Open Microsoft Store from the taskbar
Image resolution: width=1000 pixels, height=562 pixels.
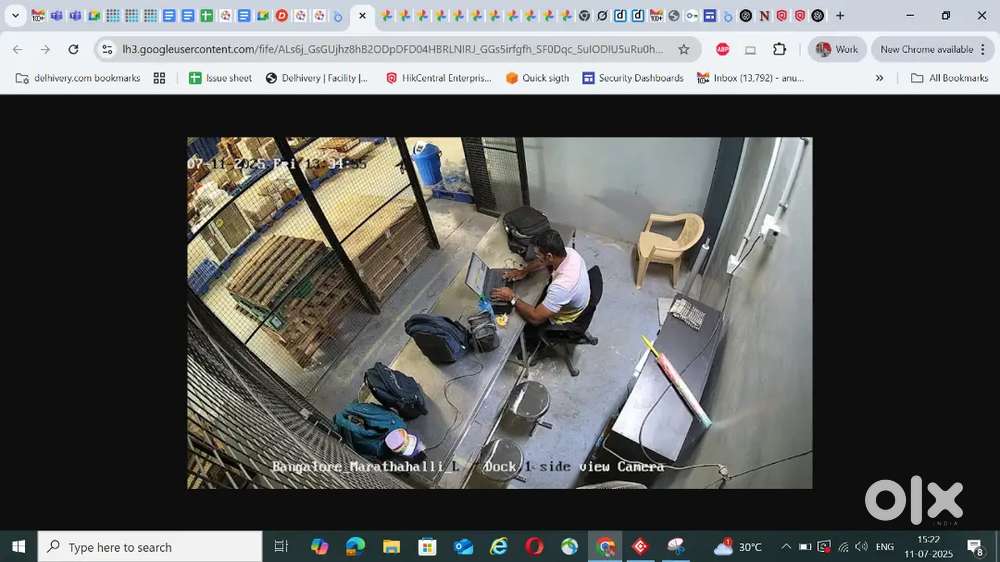pos(427,547)
